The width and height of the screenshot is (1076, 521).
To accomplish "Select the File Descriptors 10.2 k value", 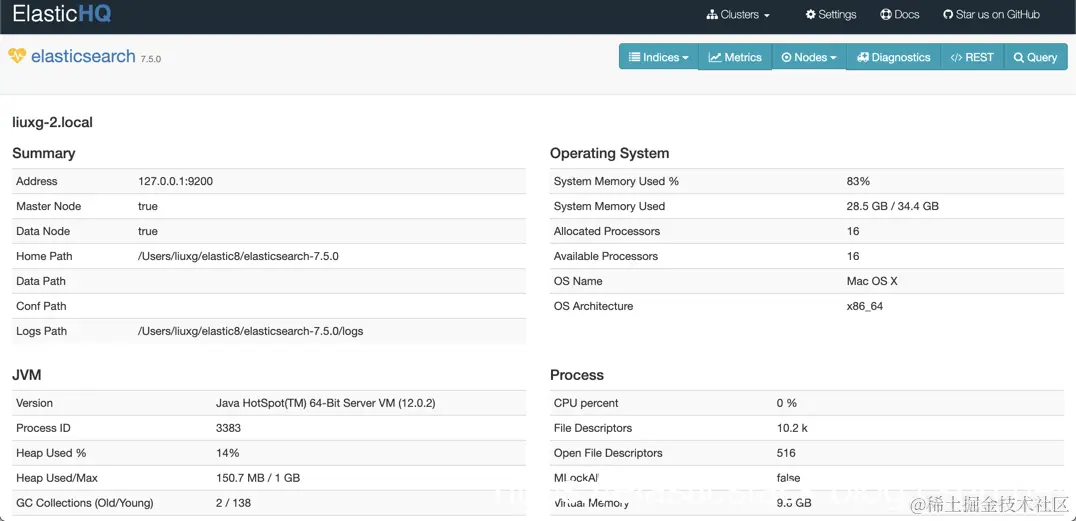I will click(x=792, y=428).
